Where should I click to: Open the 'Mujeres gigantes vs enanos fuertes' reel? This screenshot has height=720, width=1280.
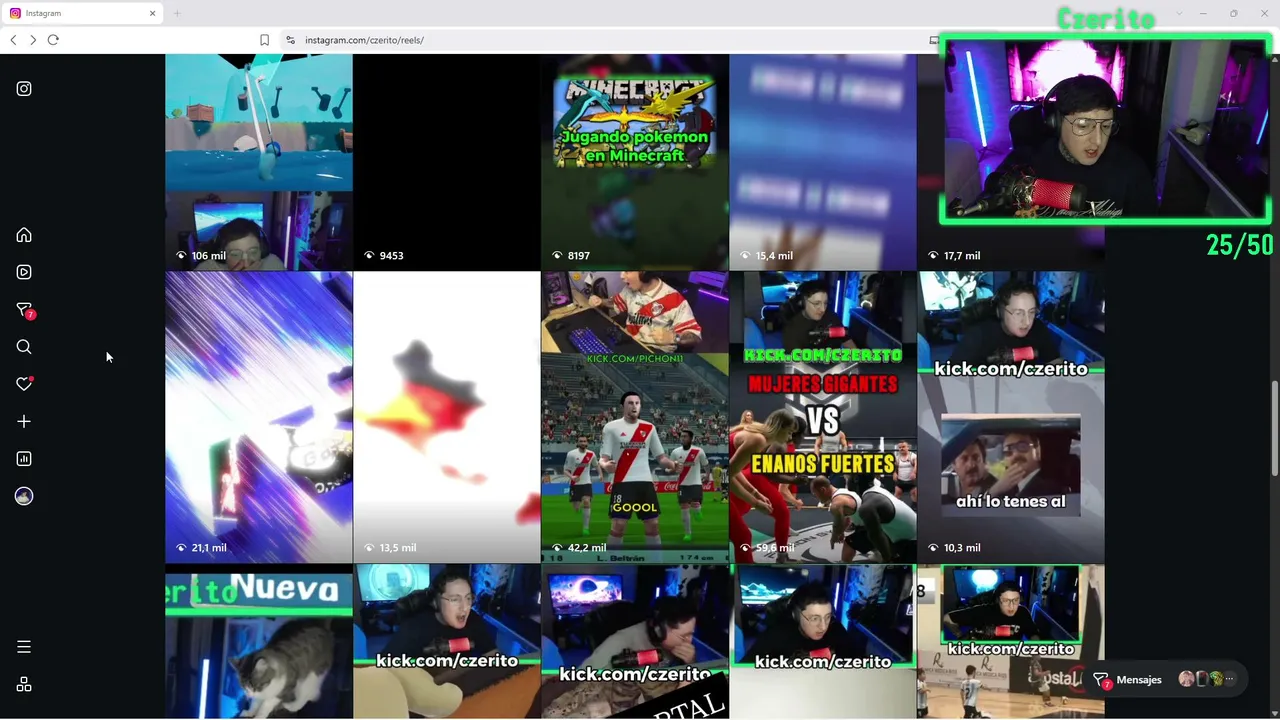point(823,417)
